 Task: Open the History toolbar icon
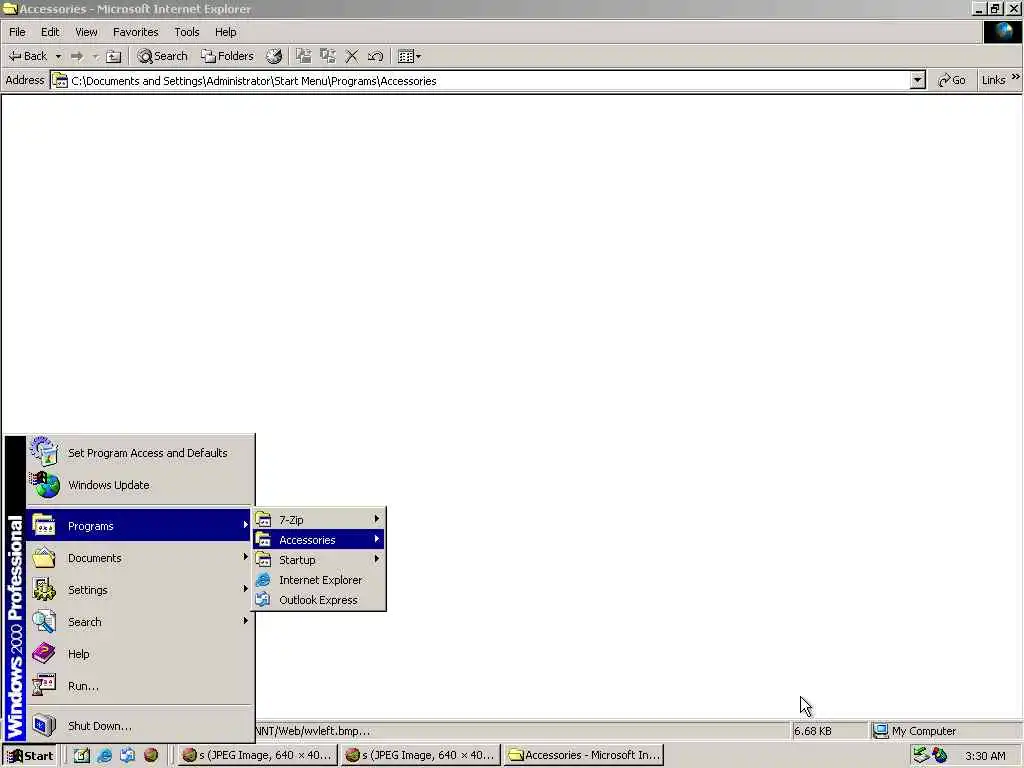pos(274,56)
